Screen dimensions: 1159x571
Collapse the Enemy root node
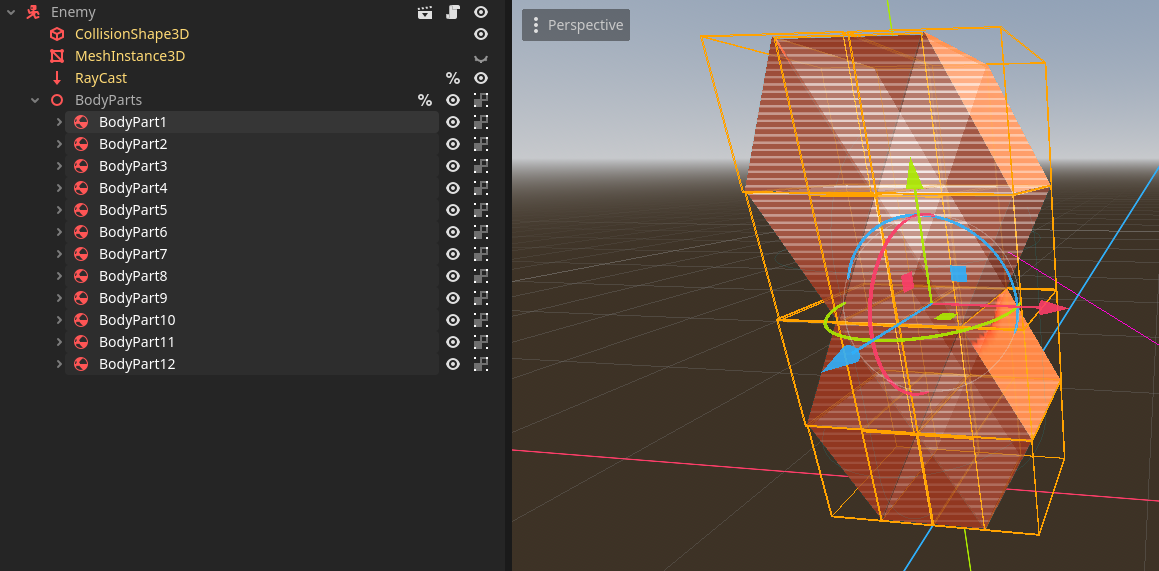(11, 12)
